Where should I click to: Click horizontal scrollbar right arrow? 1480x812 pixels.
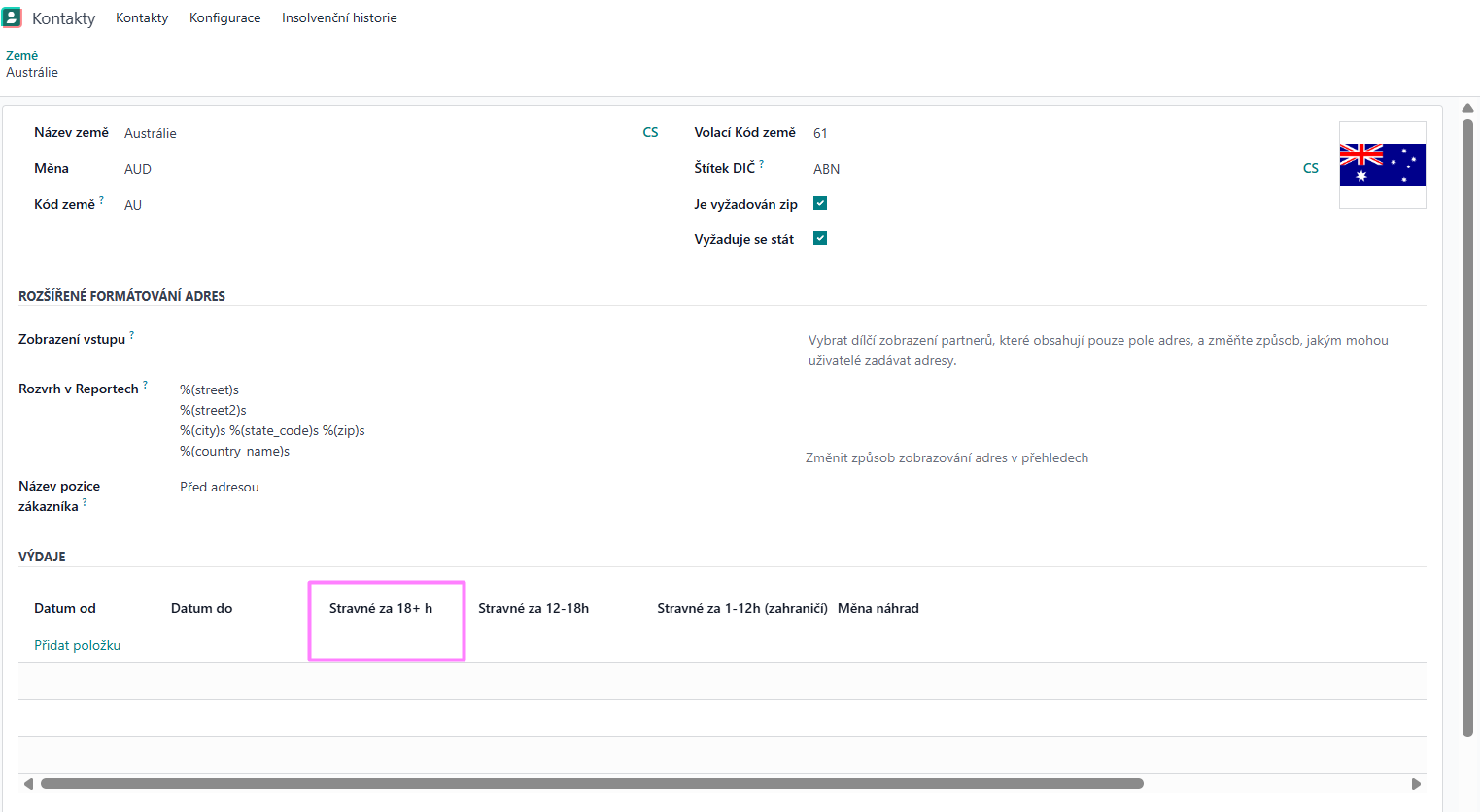(x=1416, y=783)
